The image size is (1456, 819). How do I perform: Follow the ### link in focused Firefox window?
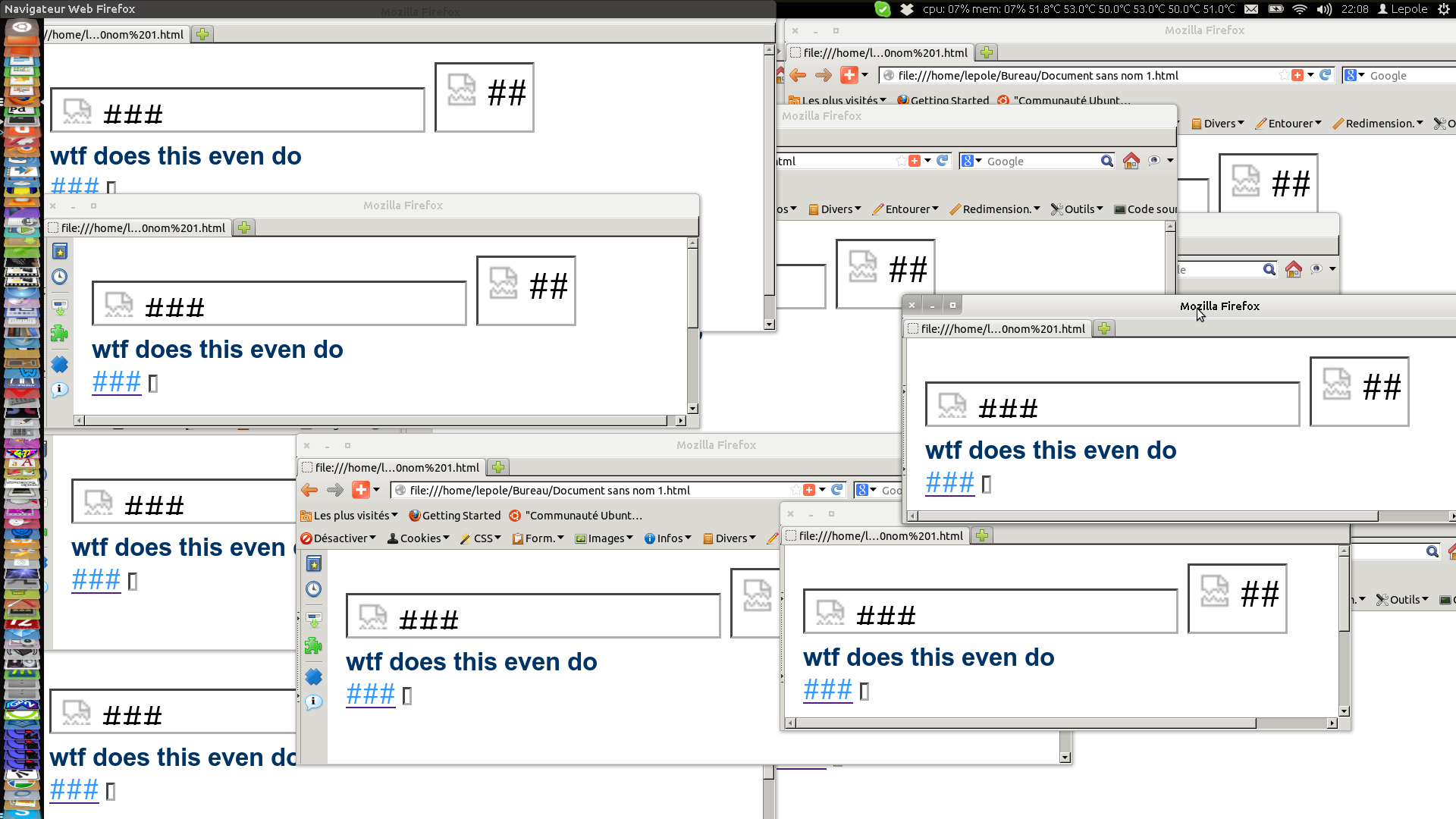coord(949,482)
